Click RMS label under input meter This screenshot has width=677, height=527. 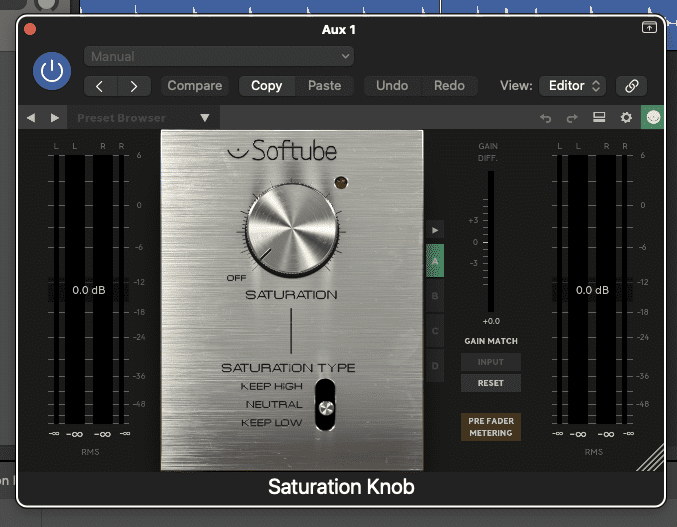(90, 452)
